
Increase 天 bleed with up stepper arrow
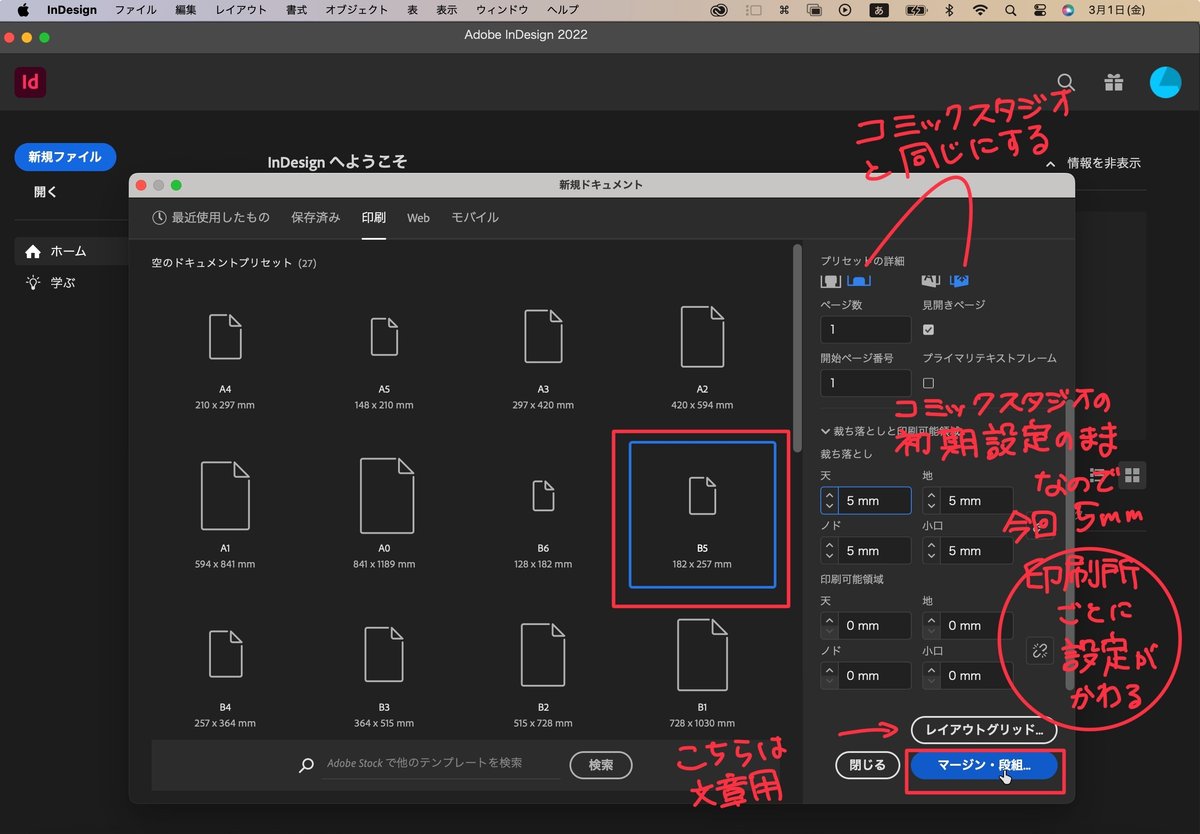tap(829, 494)
